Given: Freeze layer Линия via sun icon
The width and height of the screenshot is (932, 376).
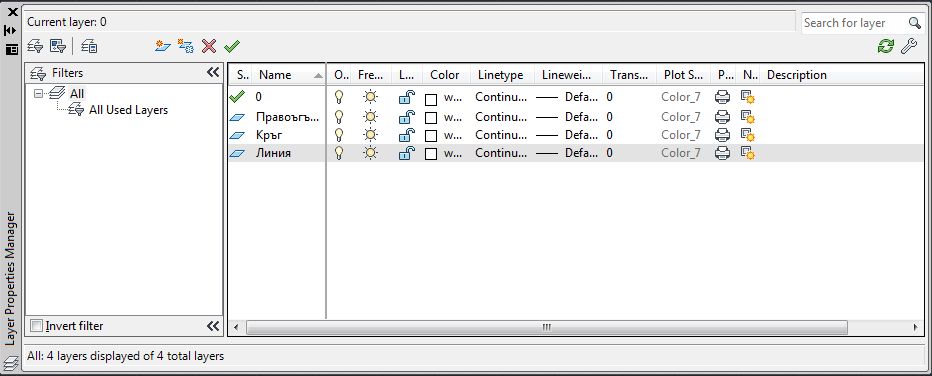Looking at the screenshot, I should (x=371, y=153).
